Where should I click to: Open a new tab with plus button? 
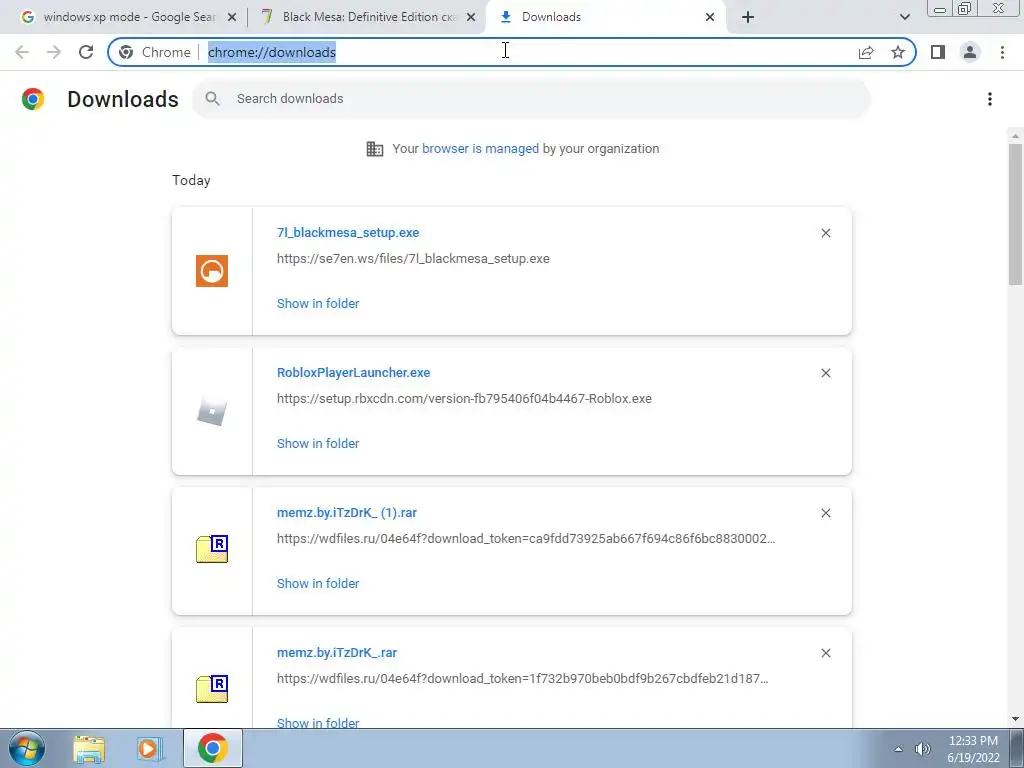[x=748, y=17]
